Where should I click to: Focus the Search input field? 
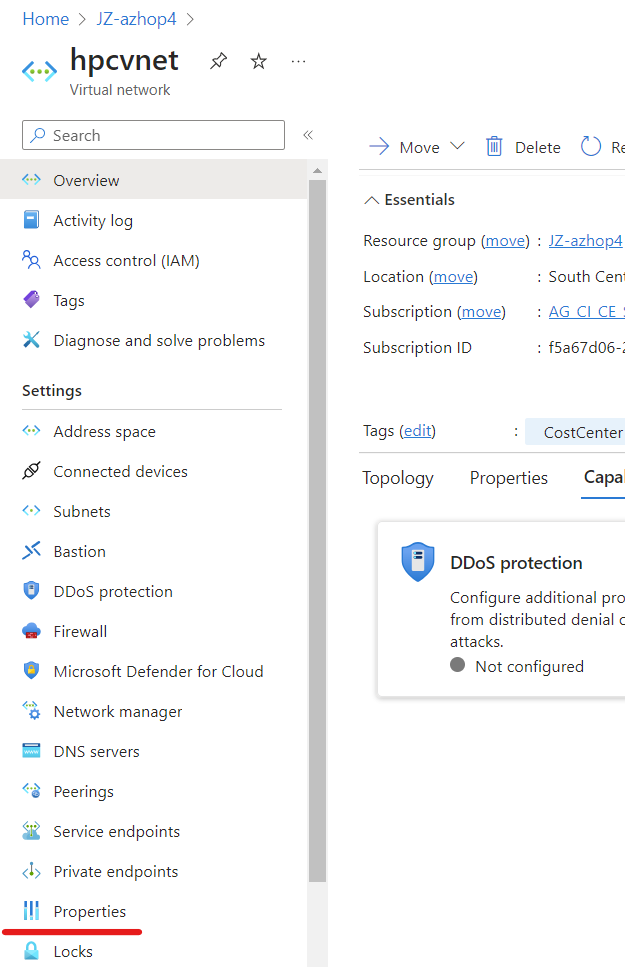[x=153, y=135]
